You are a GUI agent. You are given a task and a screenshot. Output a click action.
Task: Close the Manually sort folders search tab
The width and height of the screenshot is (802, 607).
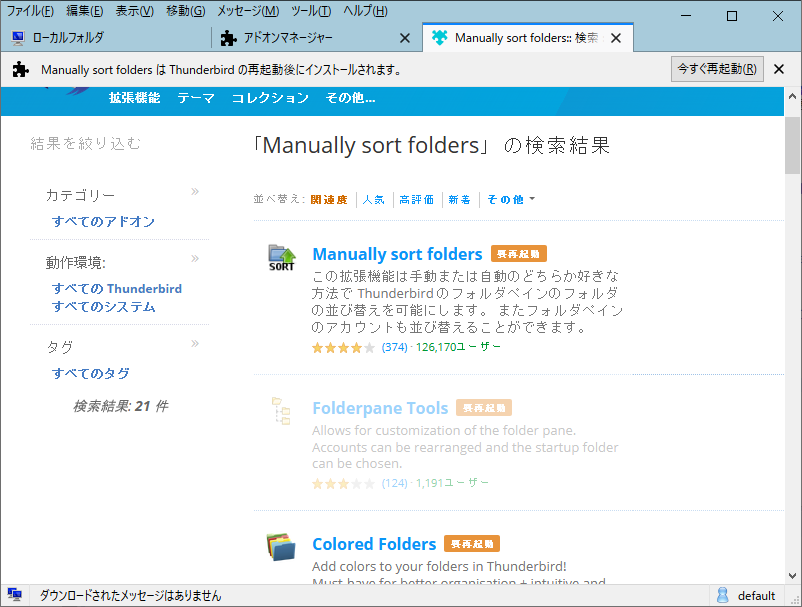[x=616, y=38]
